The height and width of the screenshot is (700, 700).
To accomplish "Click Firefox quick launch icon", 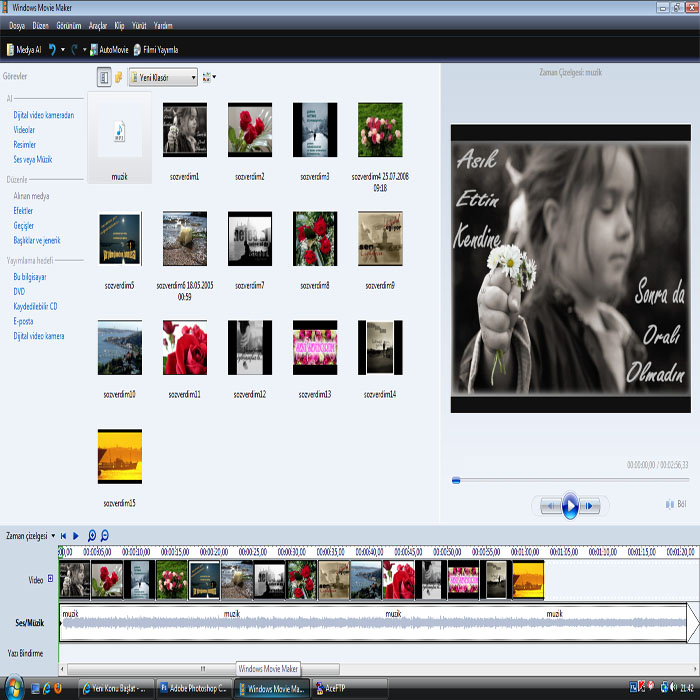I will pyautogui.click(x=58, y=688).
